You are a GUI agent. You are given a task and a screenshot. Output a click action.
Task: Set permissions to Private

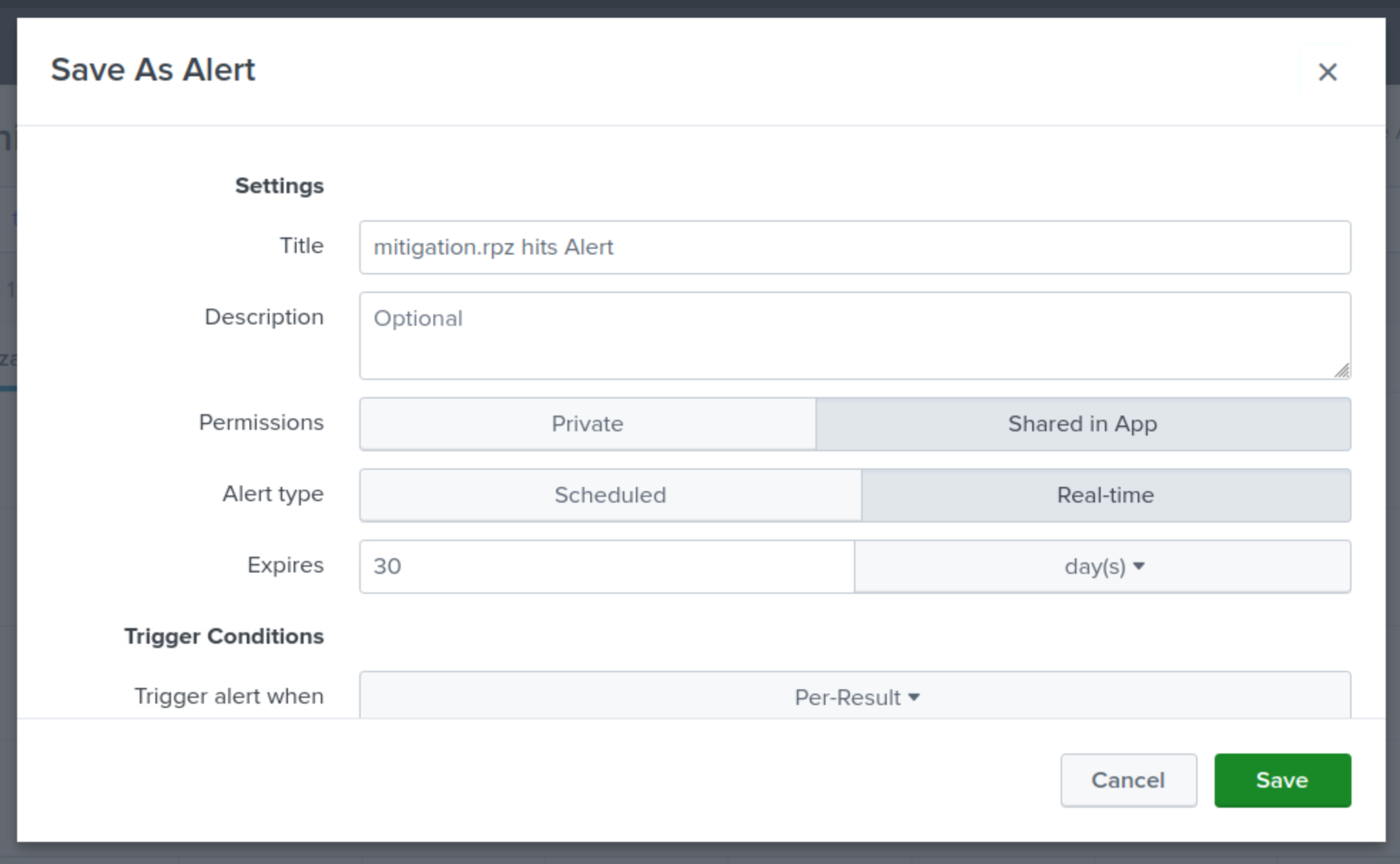point(587,424)
